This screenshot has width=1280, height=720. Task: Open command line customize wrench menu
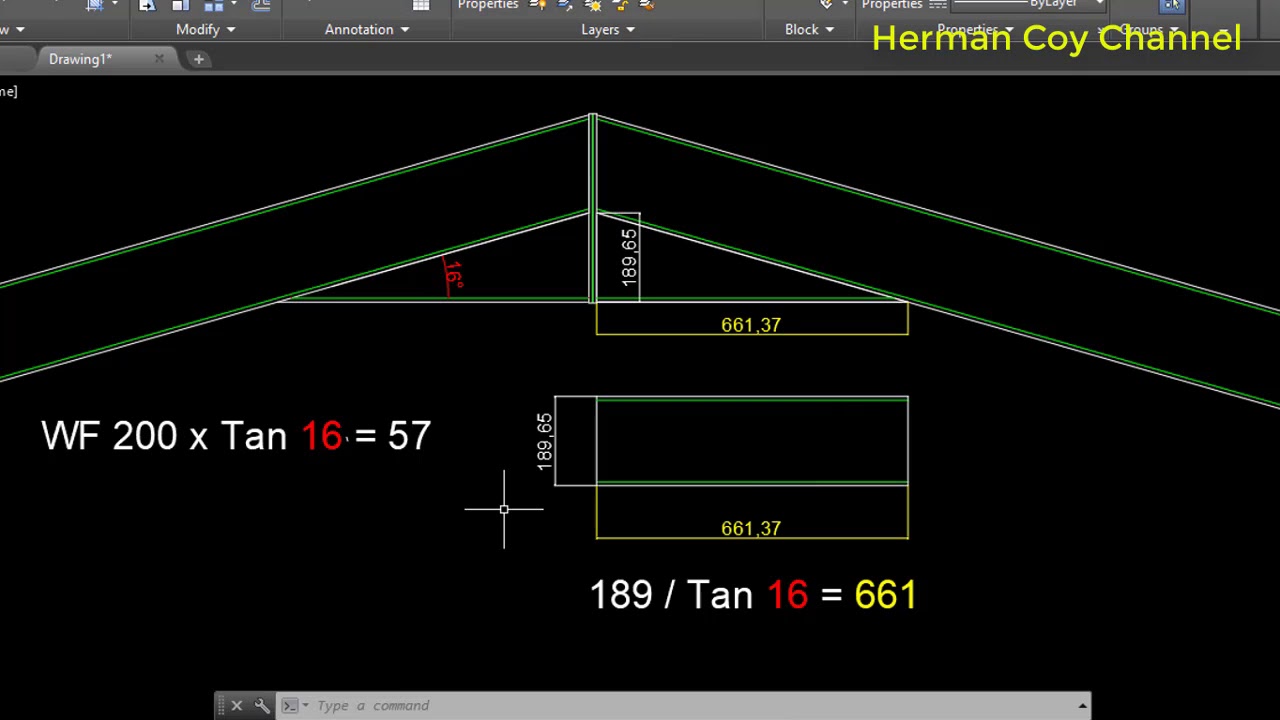point(262,706)
